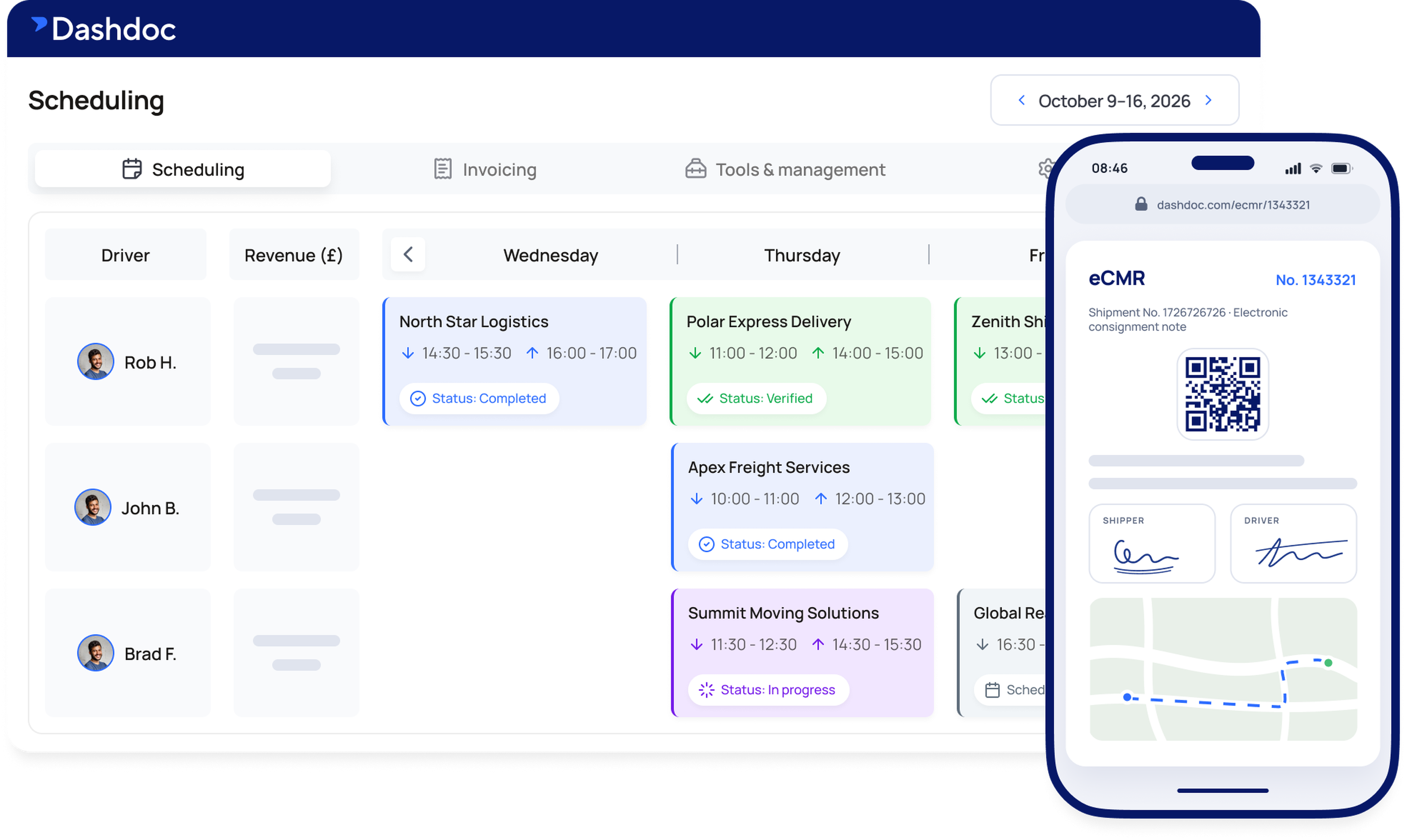Click Rob H. avatar
Image resolution: width=1407 pixels, height=840 pixels.
click(96, 362)
